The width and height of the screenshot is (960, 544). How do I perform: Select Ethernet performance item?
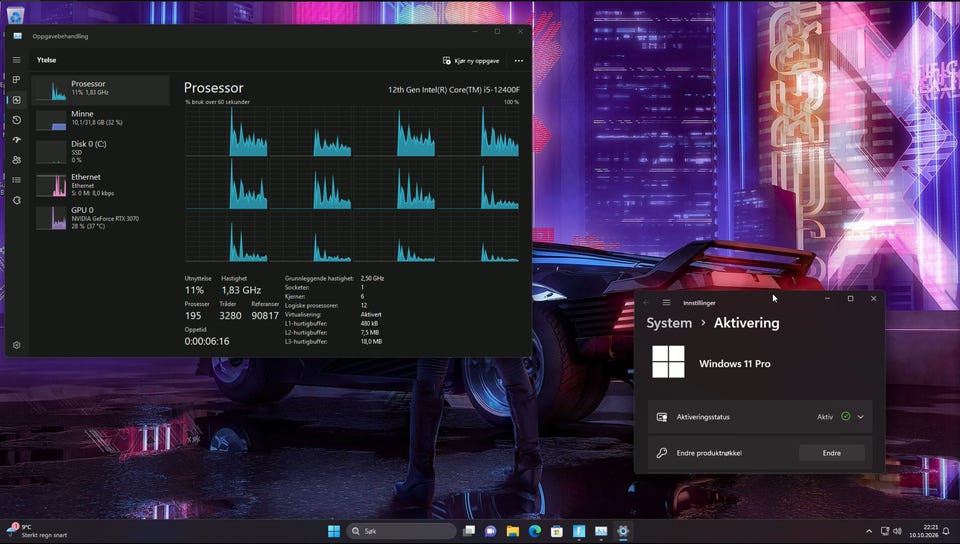click(101, 185)
